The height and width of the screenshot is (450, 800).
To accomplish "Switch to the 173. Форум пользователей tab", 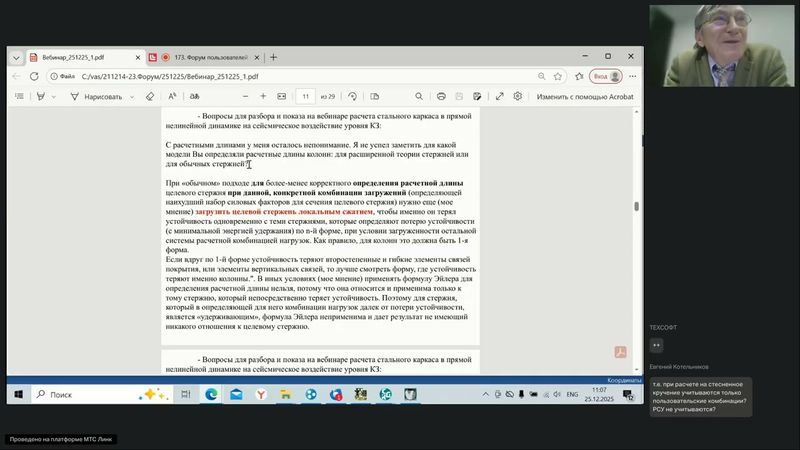I will tap(206, 57).
